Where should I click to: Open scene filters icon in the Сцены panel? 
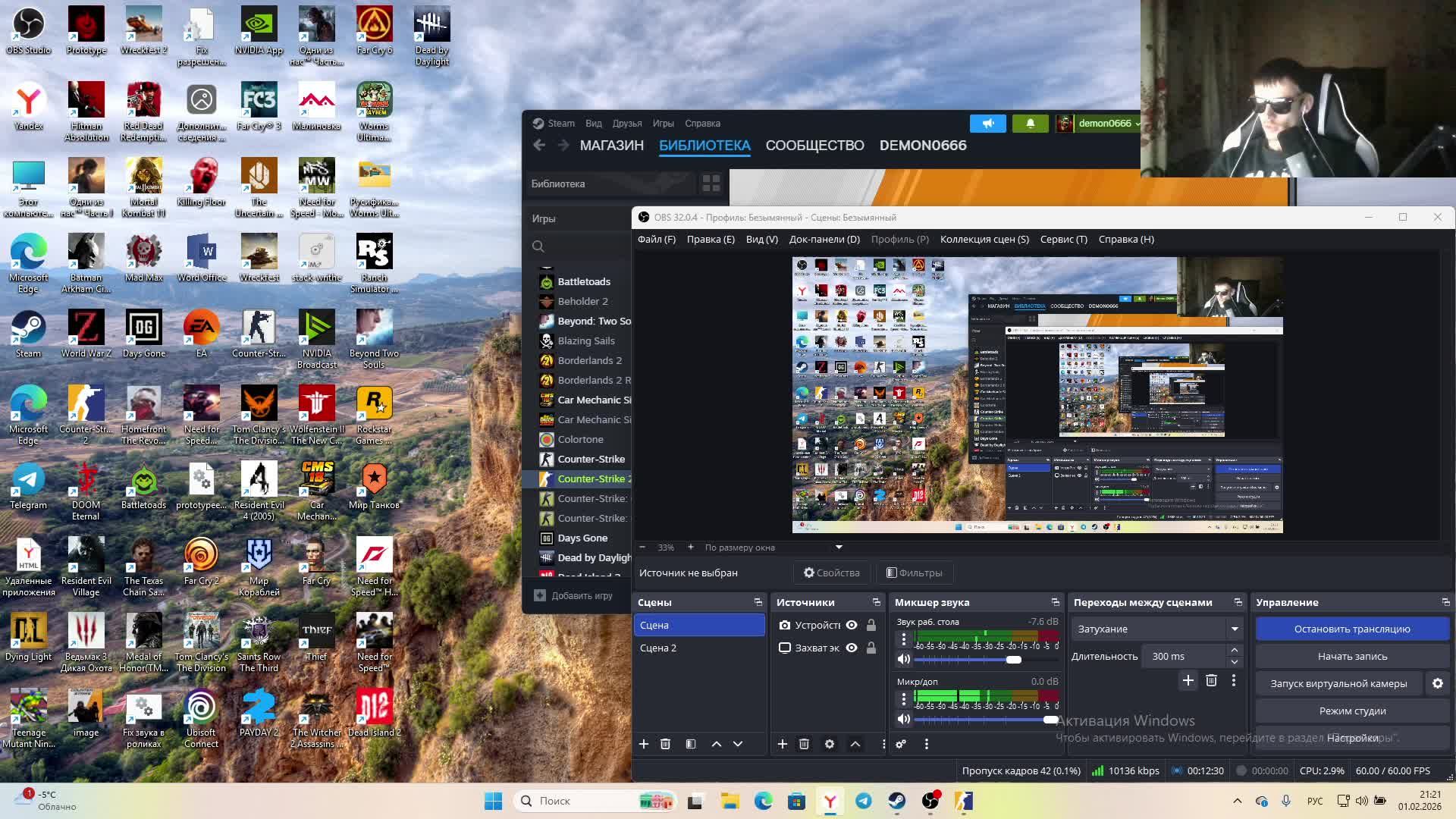pos(691,744)
